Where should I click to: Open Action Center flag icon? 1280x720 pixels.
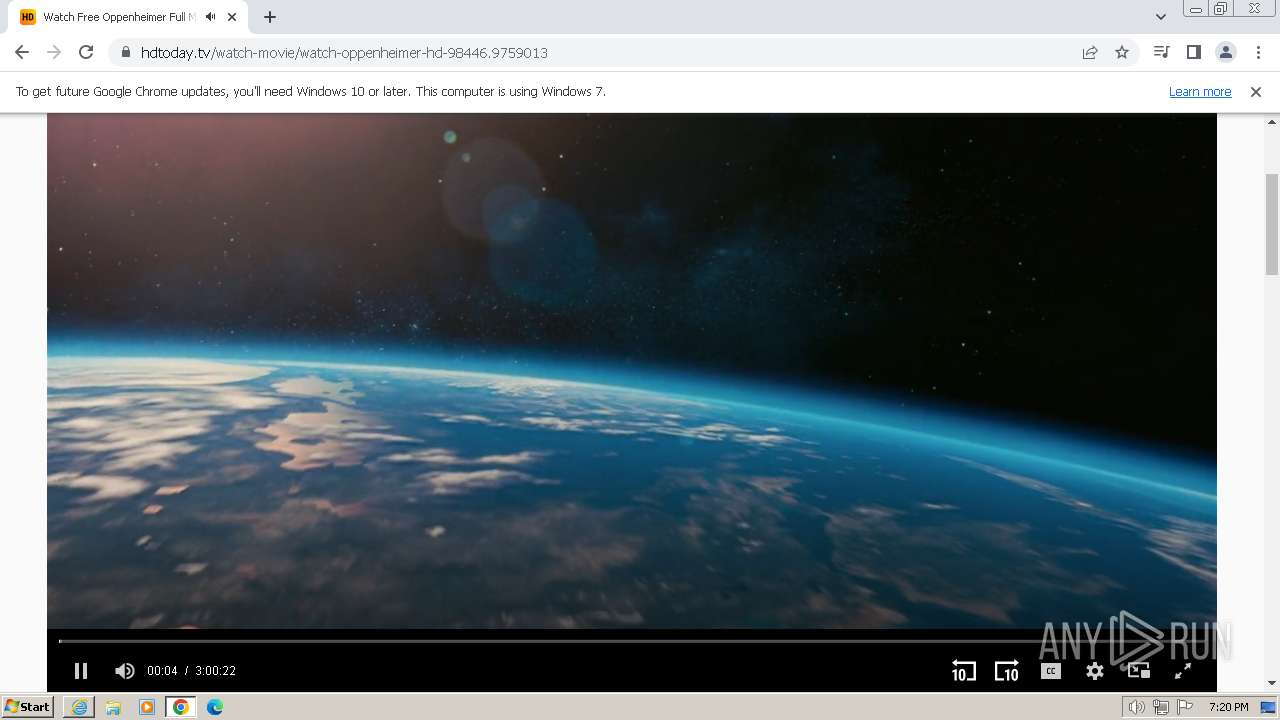(1185, 707)
